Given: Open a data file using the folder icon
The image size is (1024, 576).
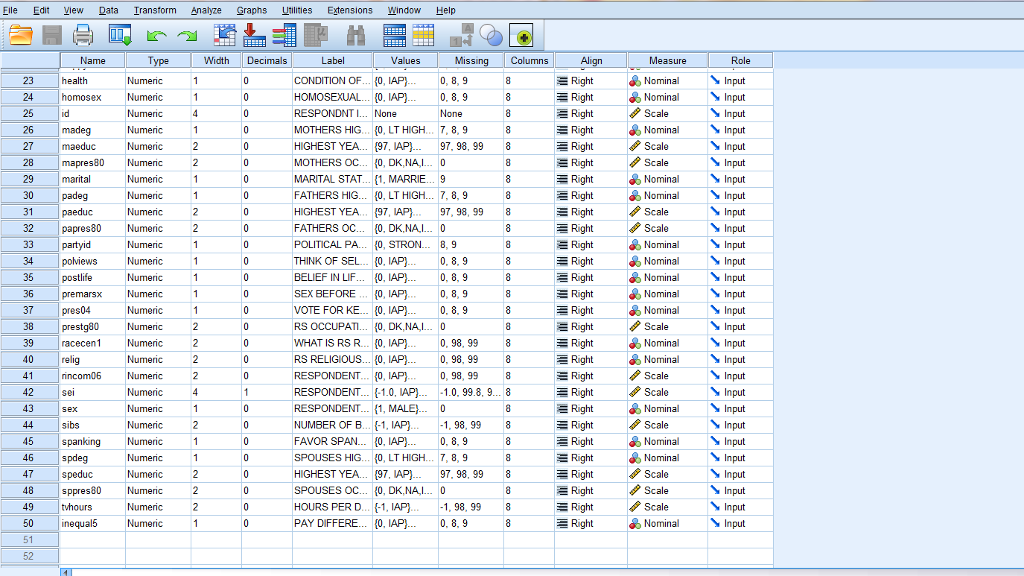Looking at the screenshot, I should (23, 35).
